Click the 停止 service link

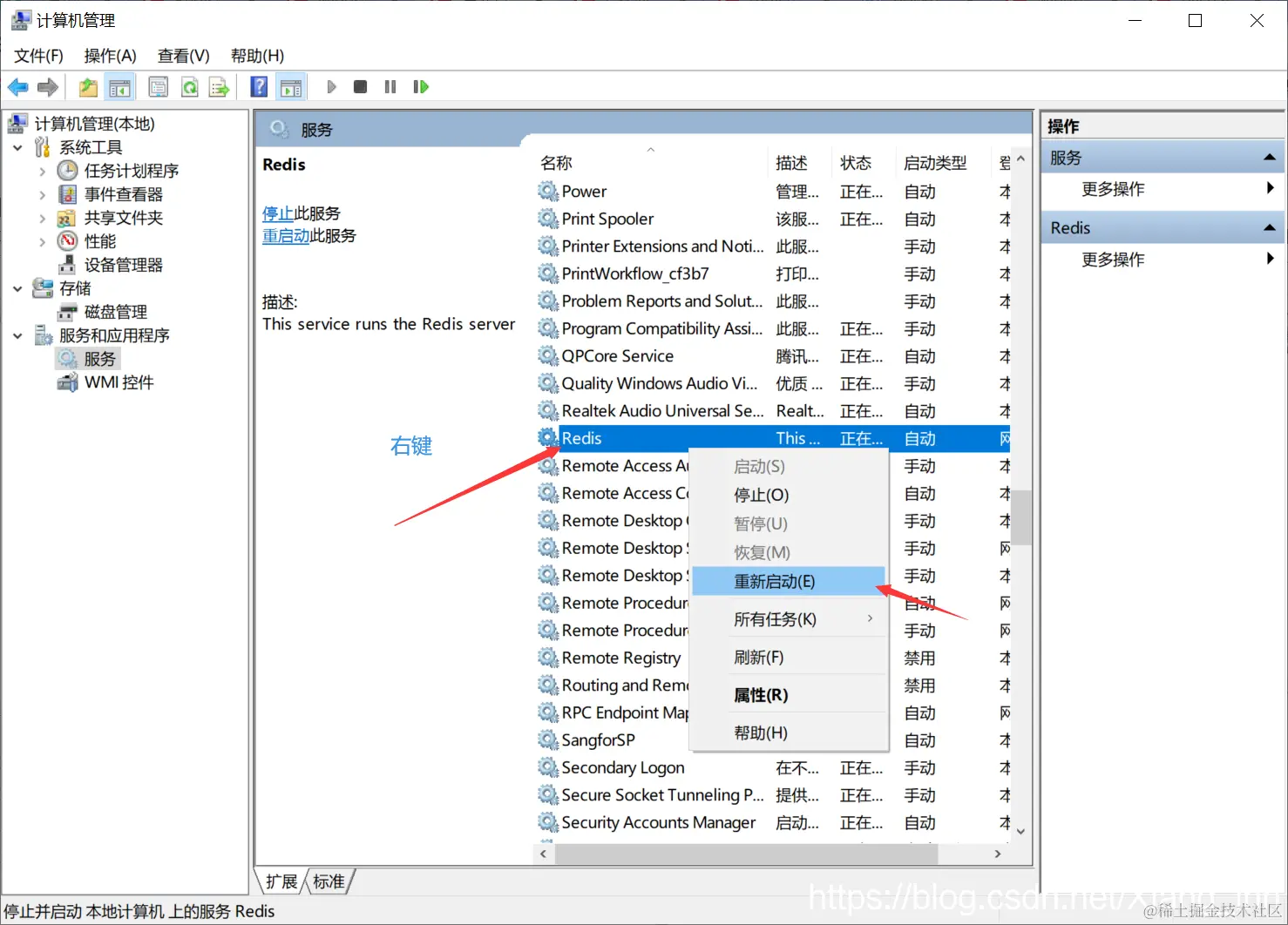tap(278, 213)
